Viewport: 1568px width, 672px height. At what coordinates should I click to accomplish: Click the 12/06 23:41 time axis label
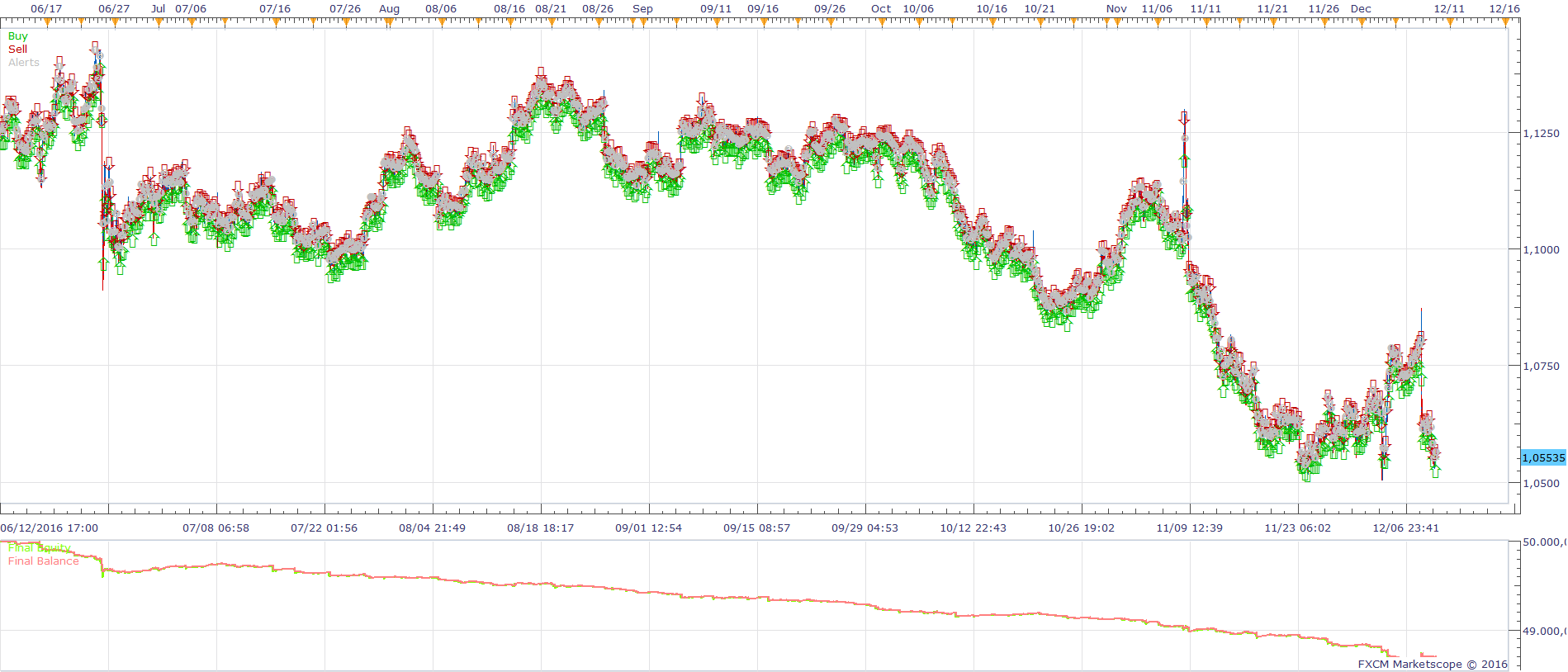tap(1405, 528)
